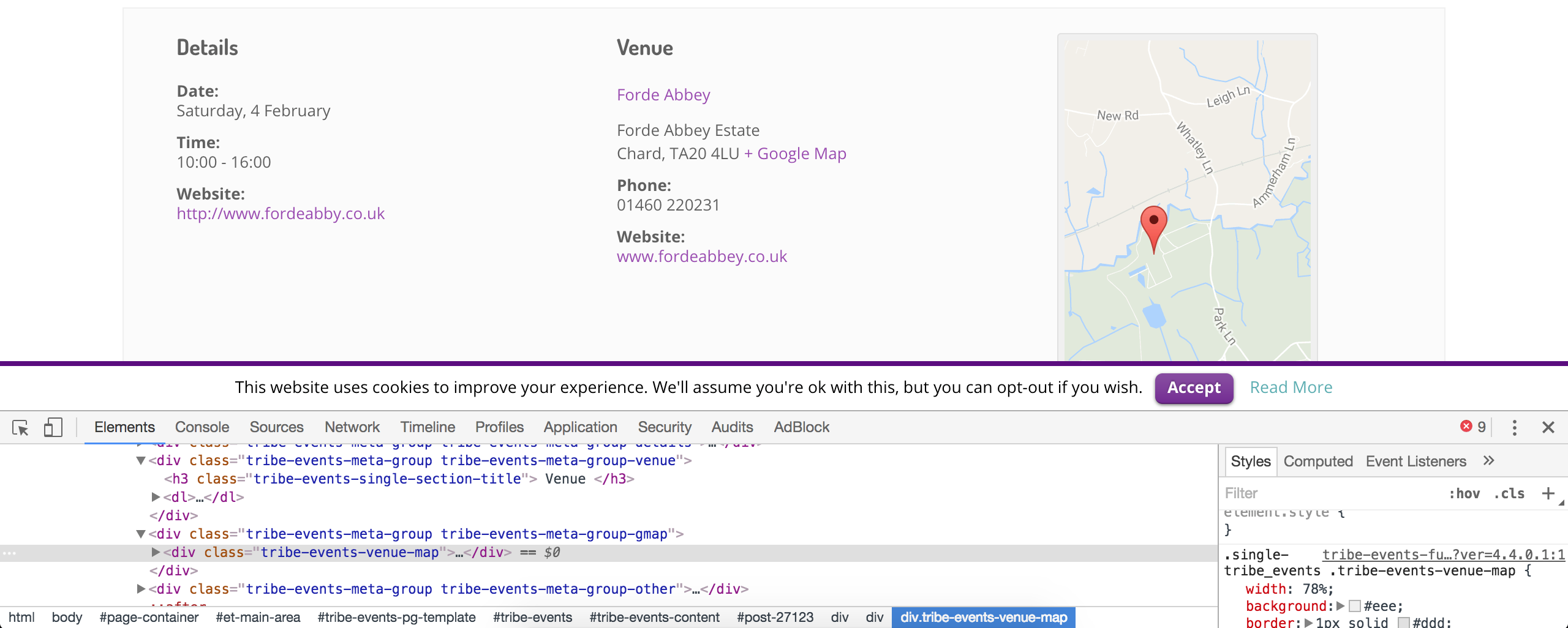
Task: Open the Computed styles tab
Action: coord(1317,462)
